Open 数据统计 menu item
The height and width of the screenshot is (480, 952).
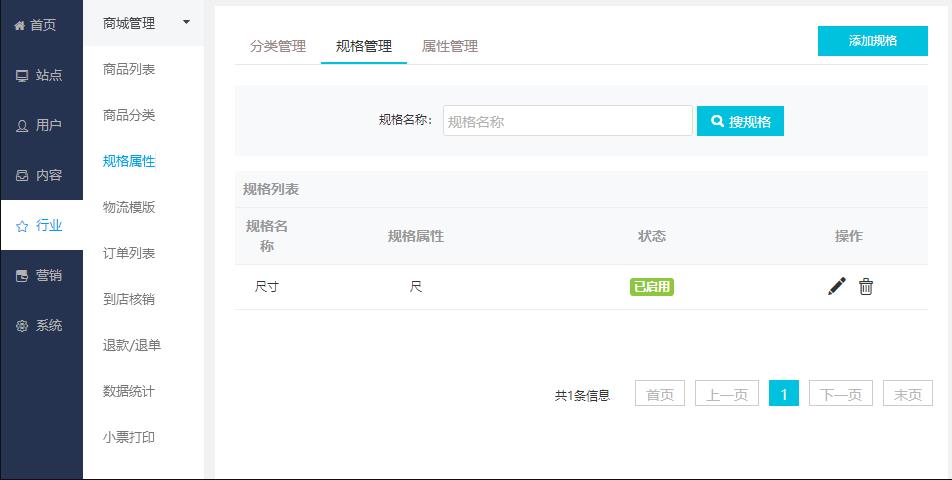(129, 391)
